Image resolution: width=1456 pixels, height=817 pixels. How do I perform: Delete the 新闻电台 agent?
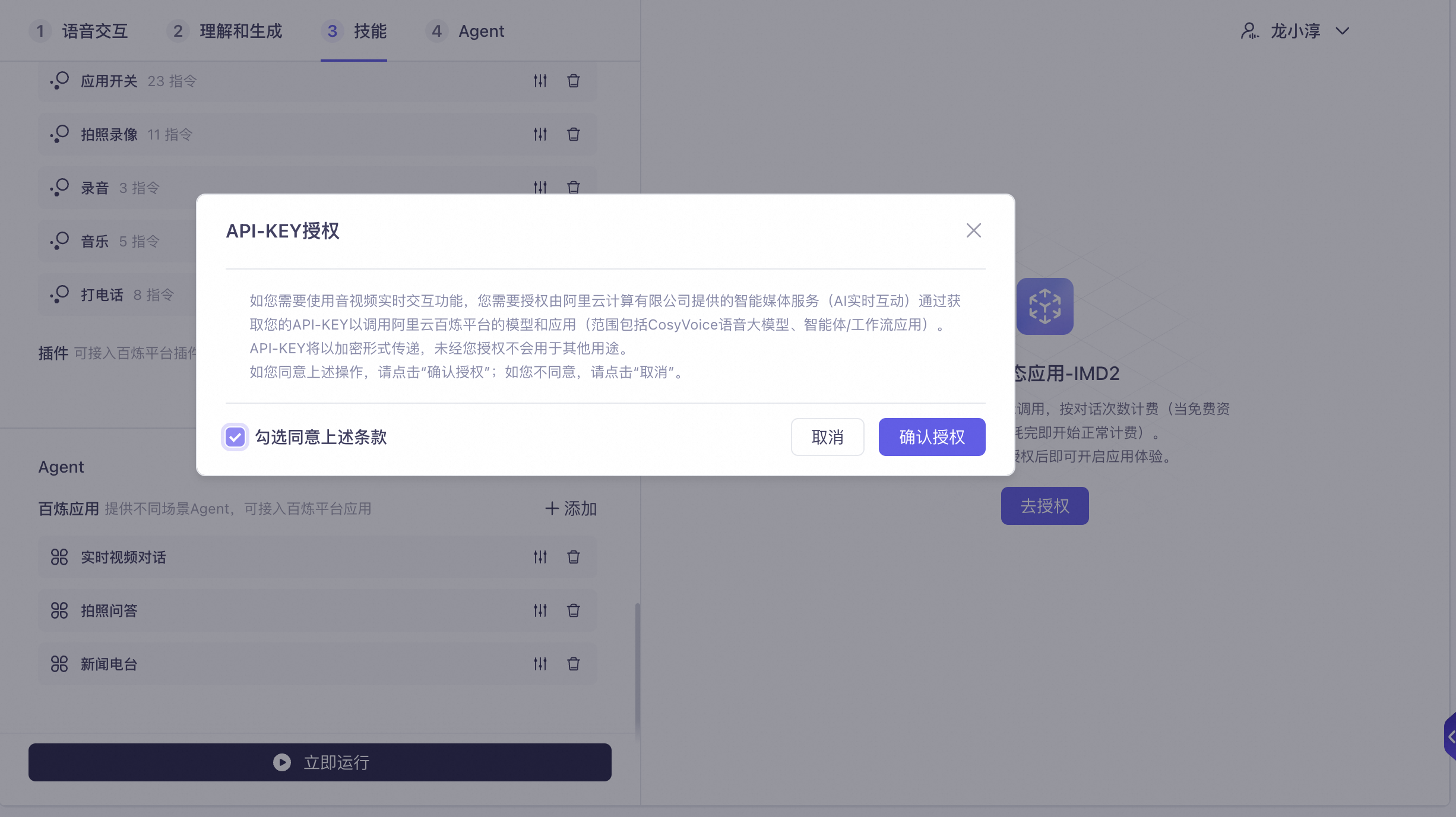point(573,664)
